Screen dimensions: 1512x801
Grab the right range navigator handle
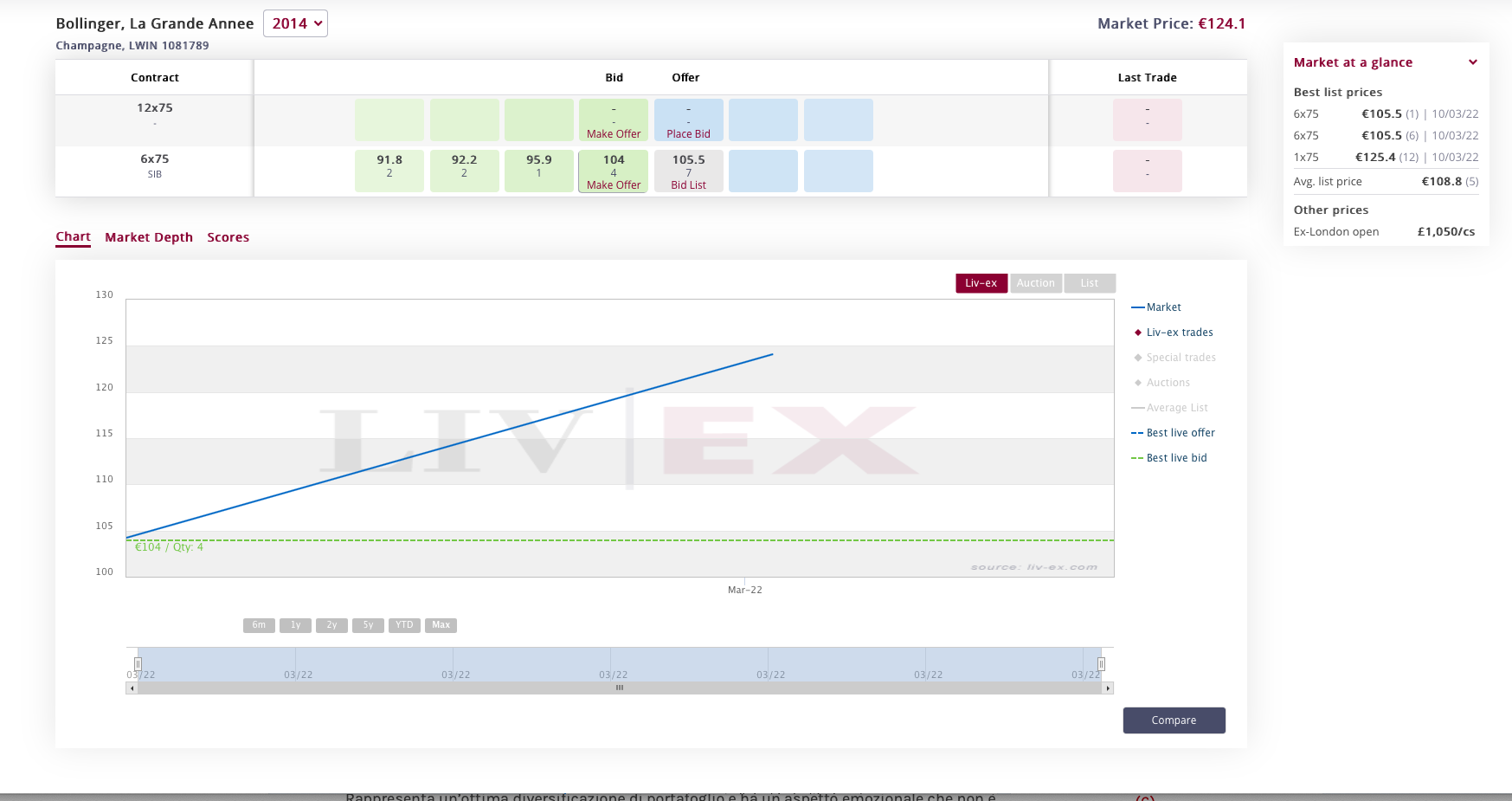click(1101, 664)
